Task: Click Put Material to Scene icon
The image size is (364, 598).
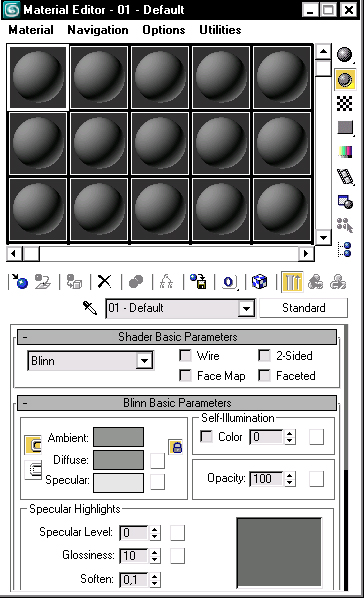Action: 43,282
